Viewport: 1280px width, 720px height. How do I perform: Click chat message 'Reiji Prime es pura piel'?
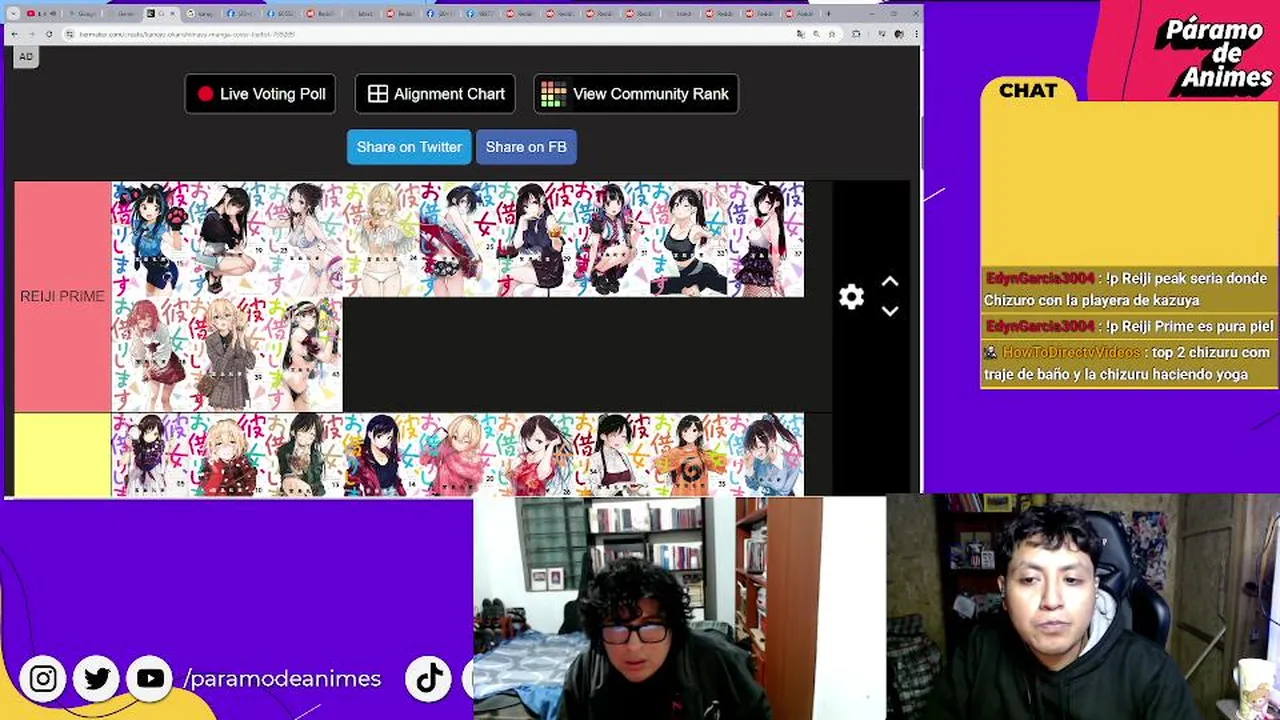[1129, 326]
